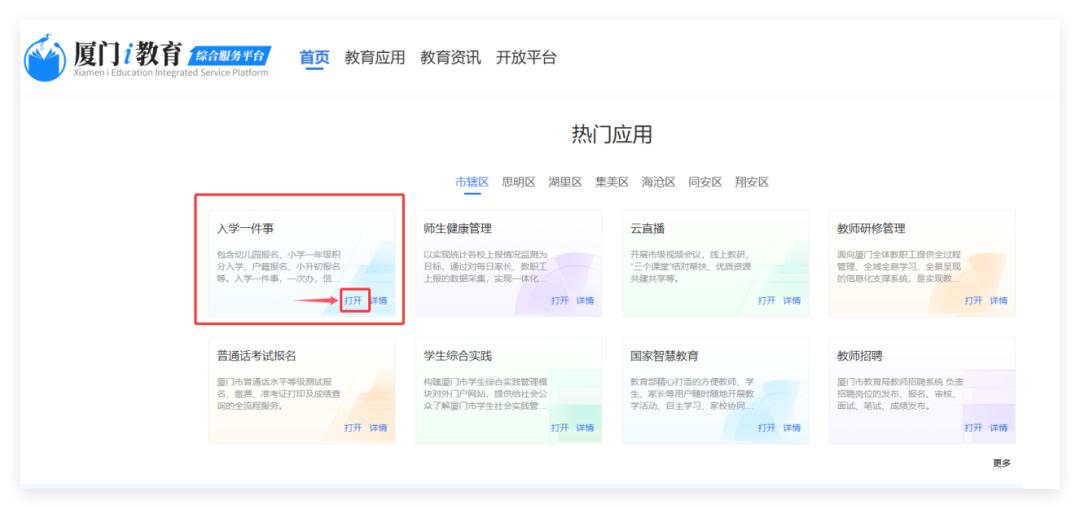Viewport: 1080px width, 509px height.
Task: View 详情 for 师生健康管理
Action: (585, 300)
